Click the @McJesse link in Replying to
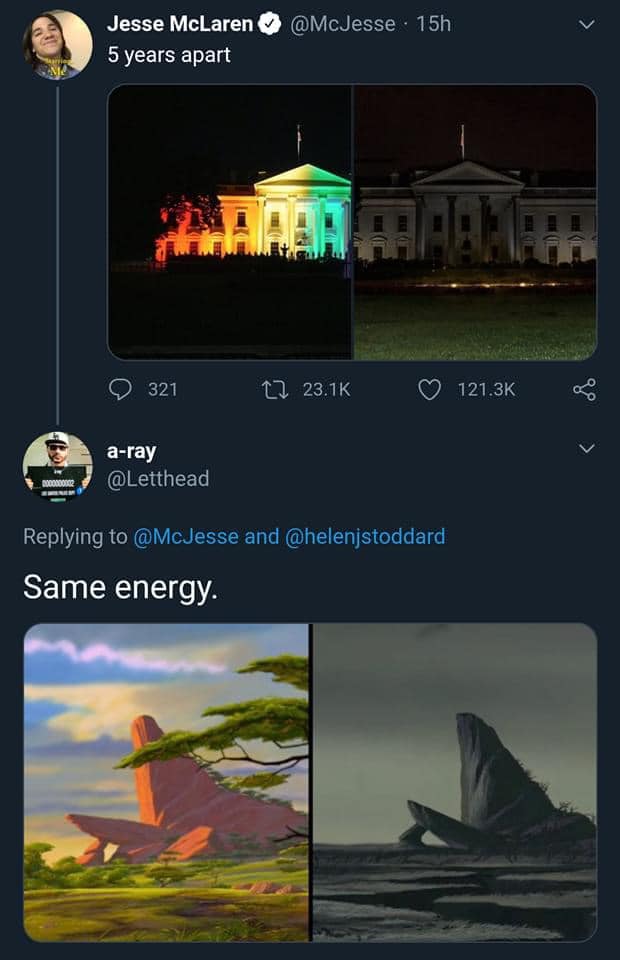The height and width of the screenshot is (960, 620). tap(185, 536)
